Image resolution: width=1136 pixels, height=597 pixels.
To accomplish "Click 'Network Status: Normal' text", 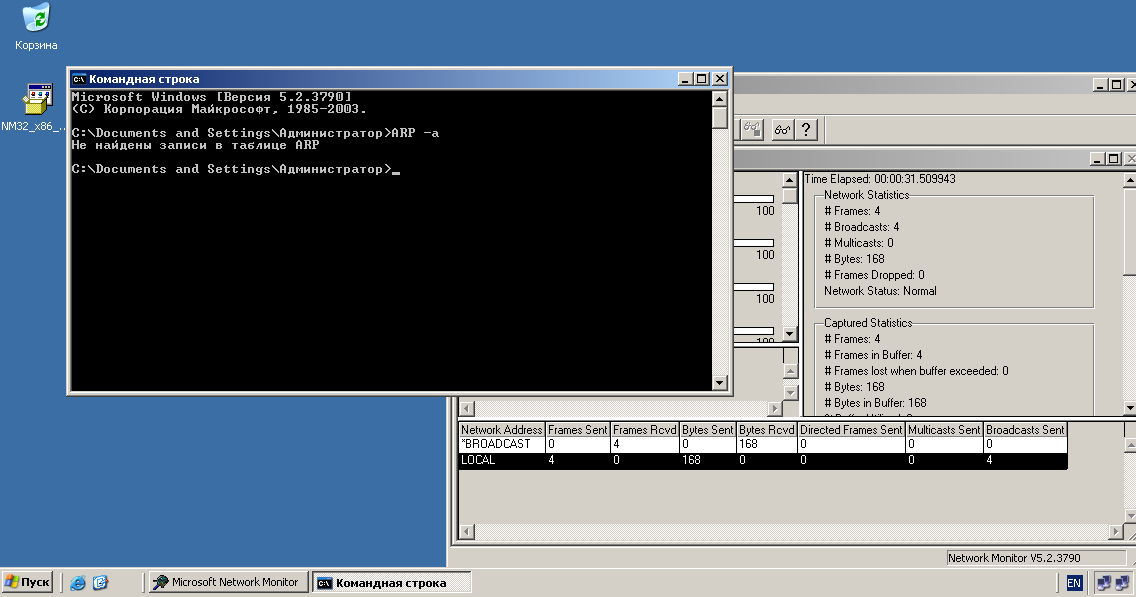I will pyautogui.click(x=880, y=291).
